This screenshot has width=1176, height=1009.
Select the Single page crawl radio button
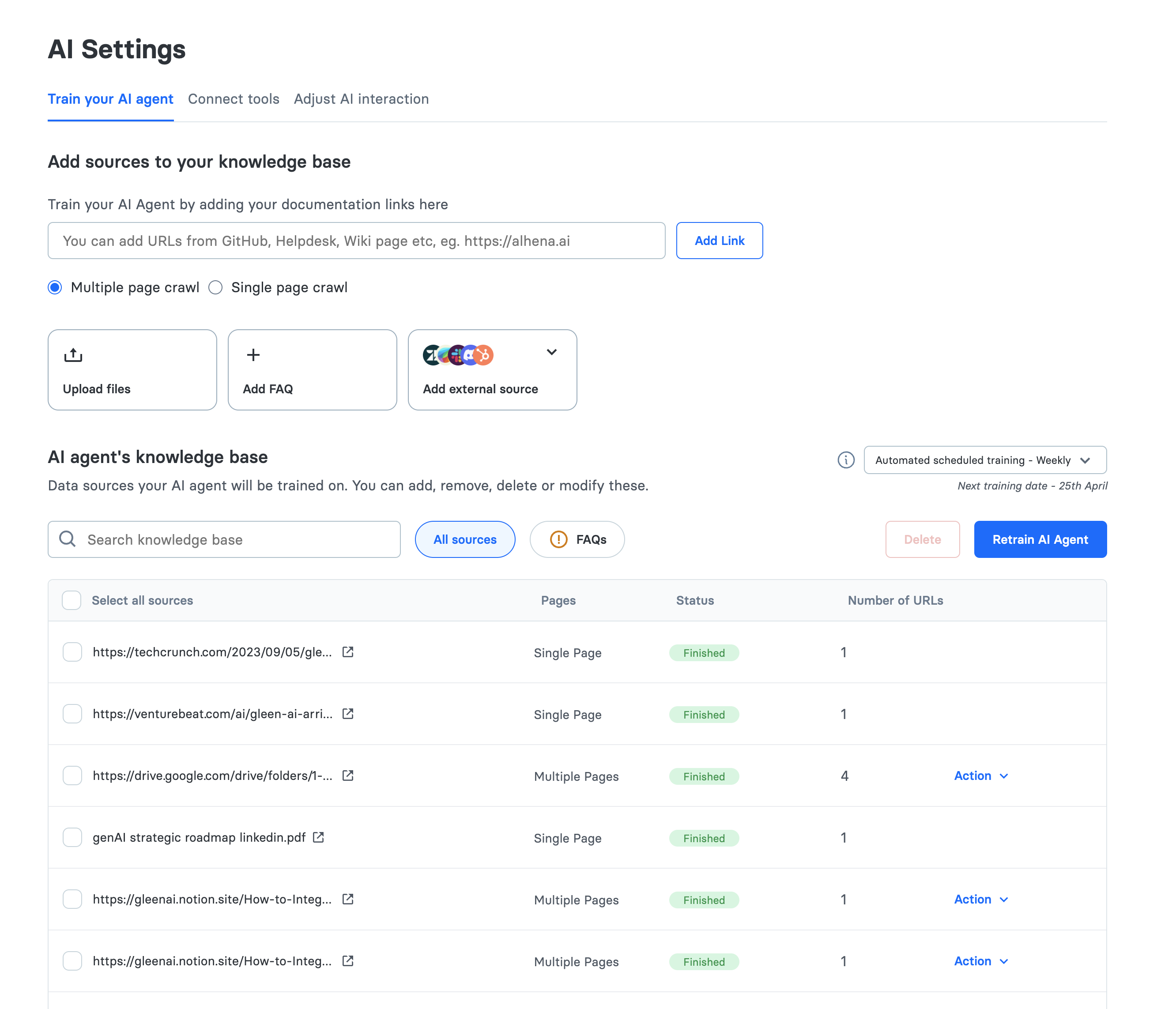[216, 288]
